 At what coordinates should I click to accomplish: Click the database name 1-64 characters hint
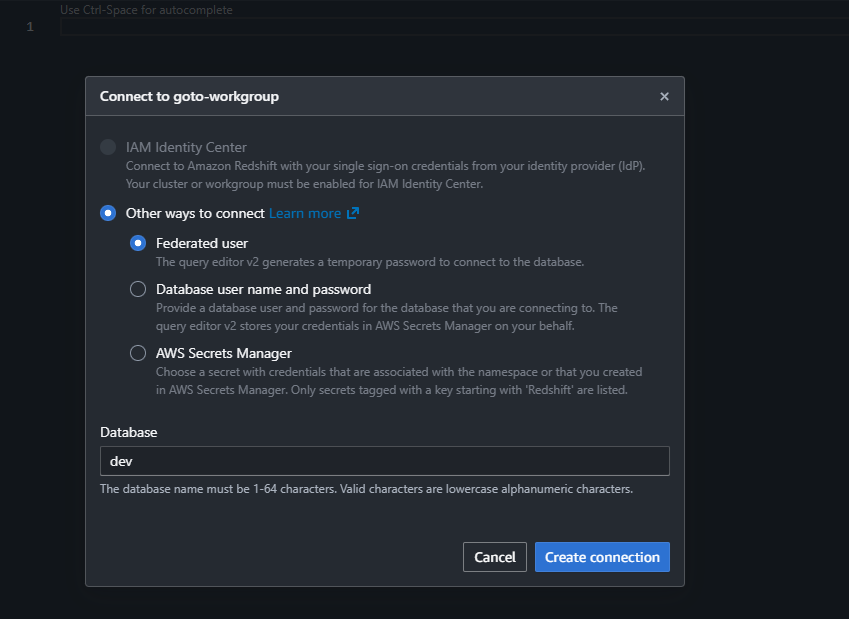pos(366,489)
